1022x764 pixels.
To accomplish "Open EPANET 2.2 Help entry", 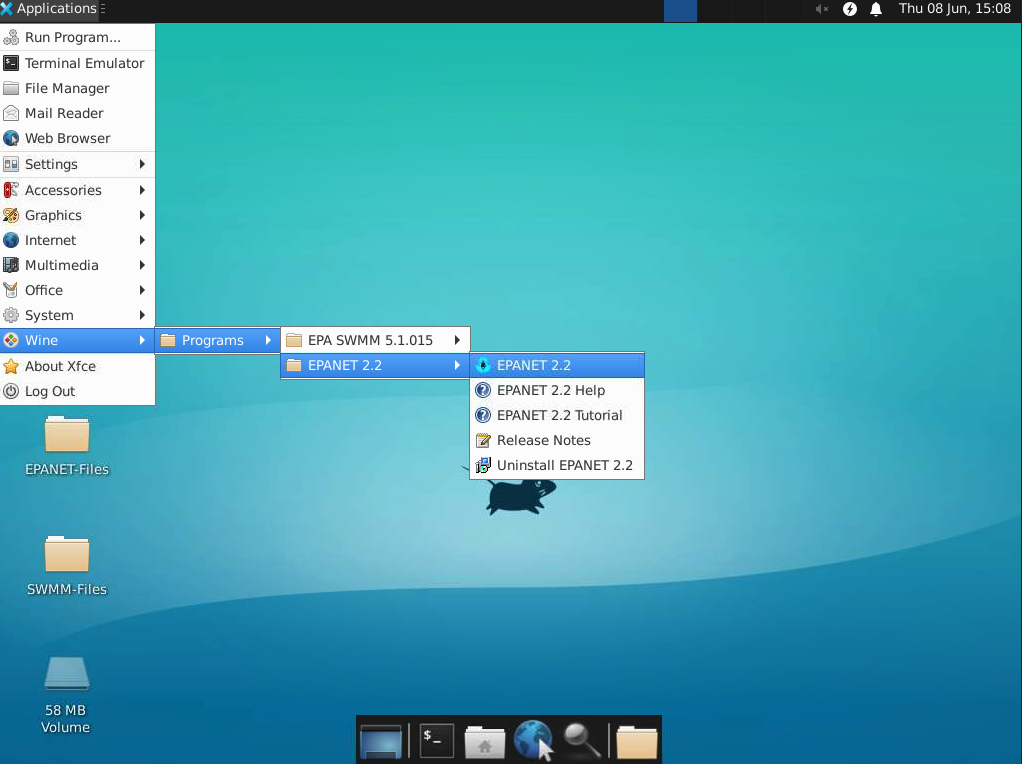I will [x=557, y=390].
